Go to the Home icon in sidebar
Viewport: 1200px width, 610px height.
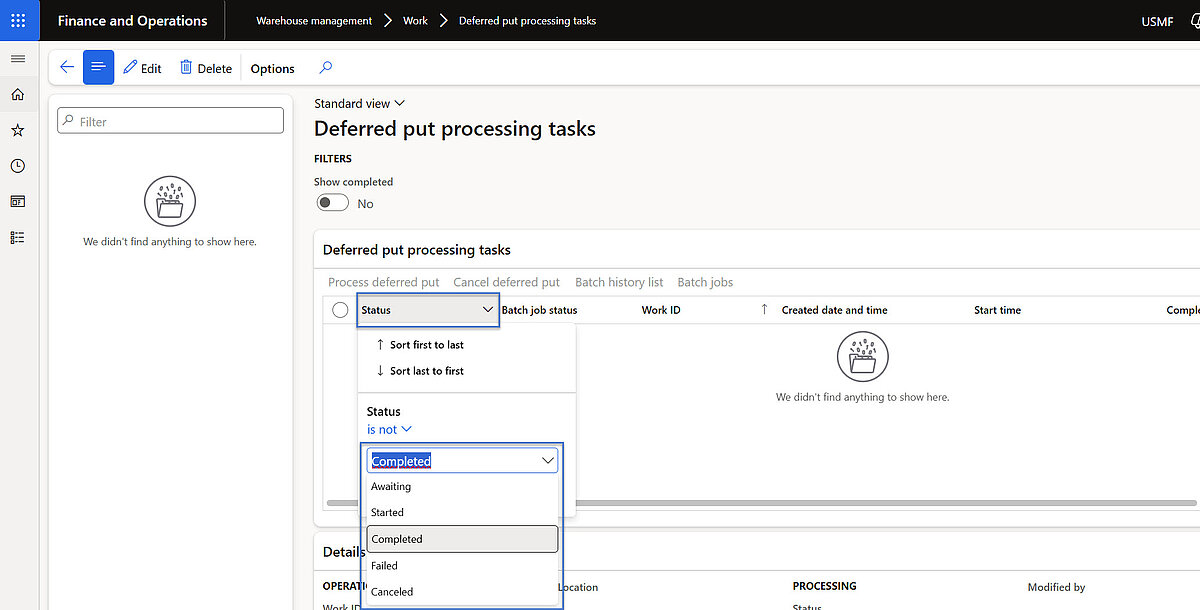(17, 95)
